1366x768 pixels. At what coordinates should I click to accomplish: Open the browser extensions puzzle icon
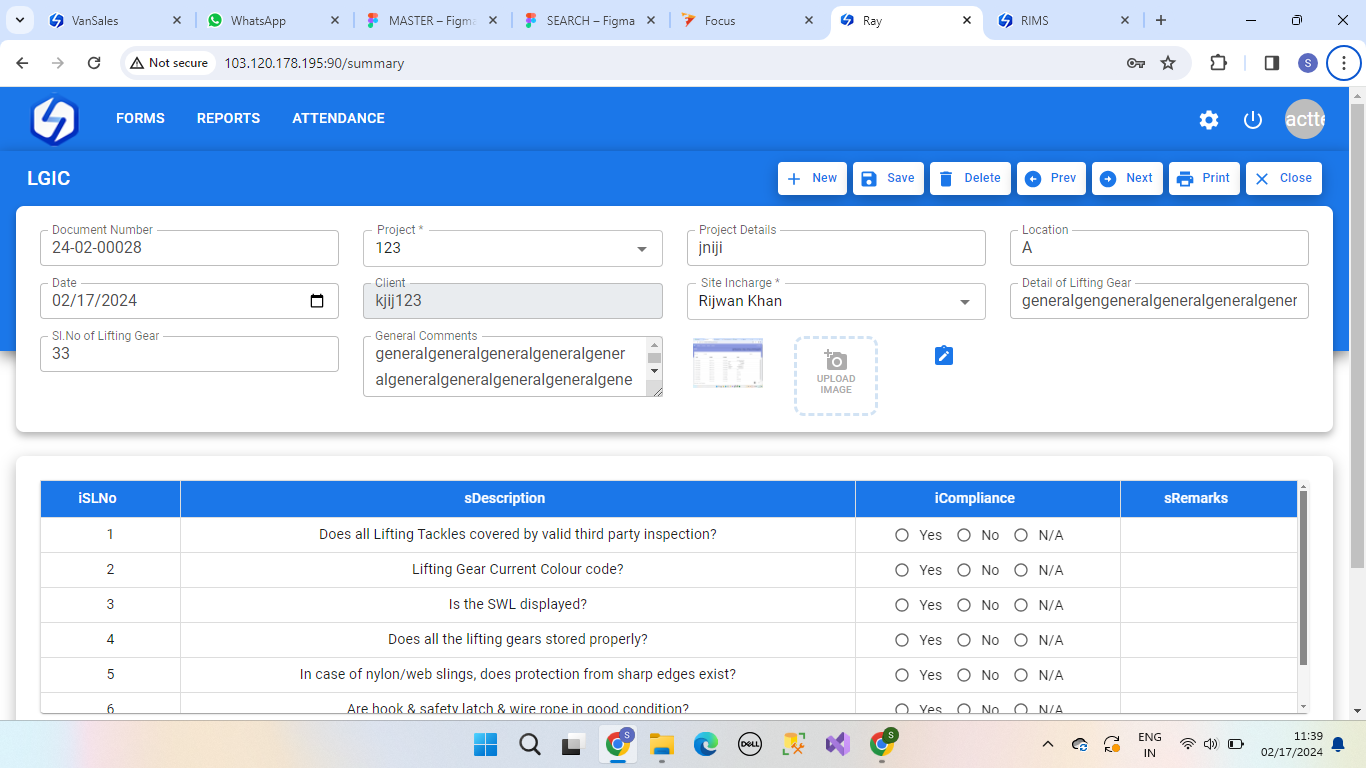1218,63
